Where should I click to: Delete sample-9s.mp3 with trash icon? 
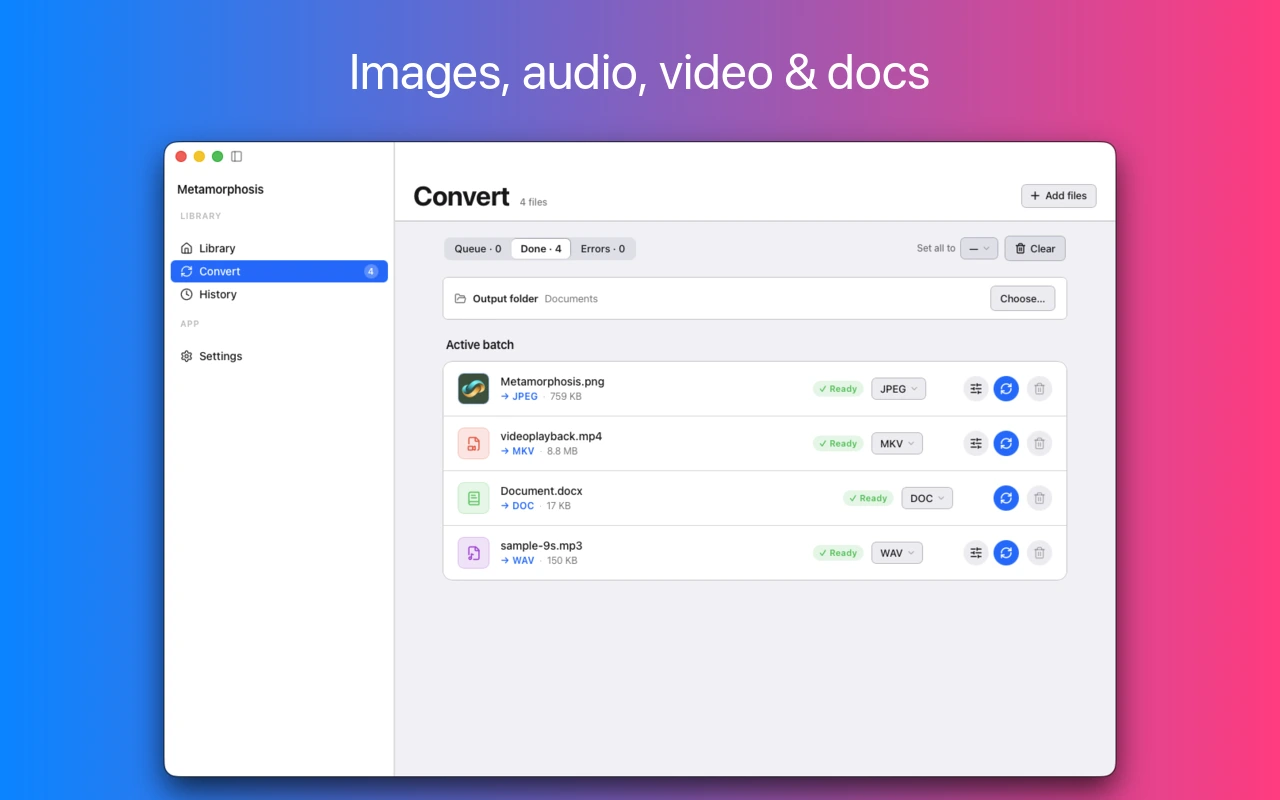pyautogui.click(x=1039, y=552)
